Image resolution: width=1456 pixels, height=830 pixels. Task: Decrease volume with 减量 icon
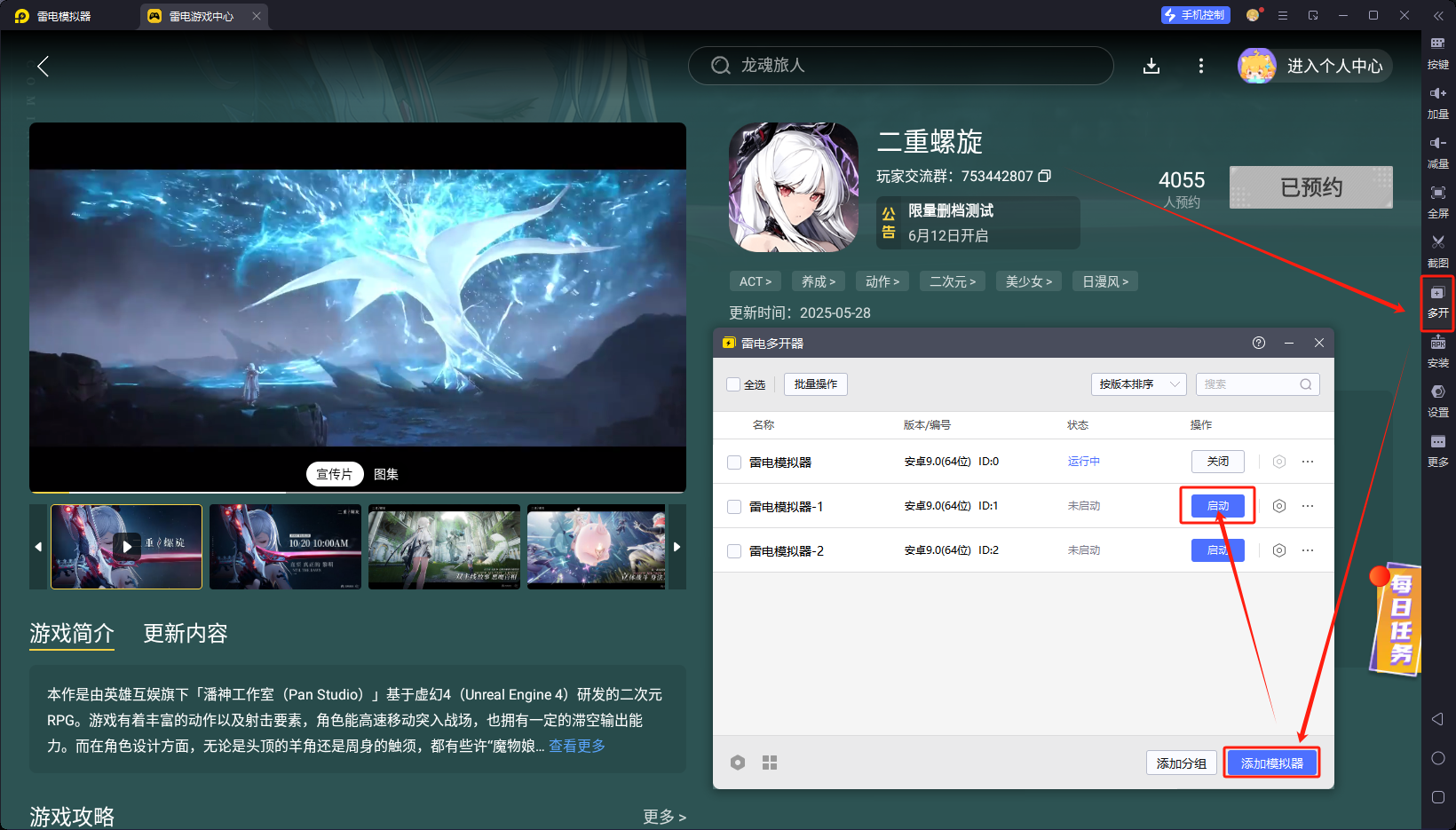1437,152
